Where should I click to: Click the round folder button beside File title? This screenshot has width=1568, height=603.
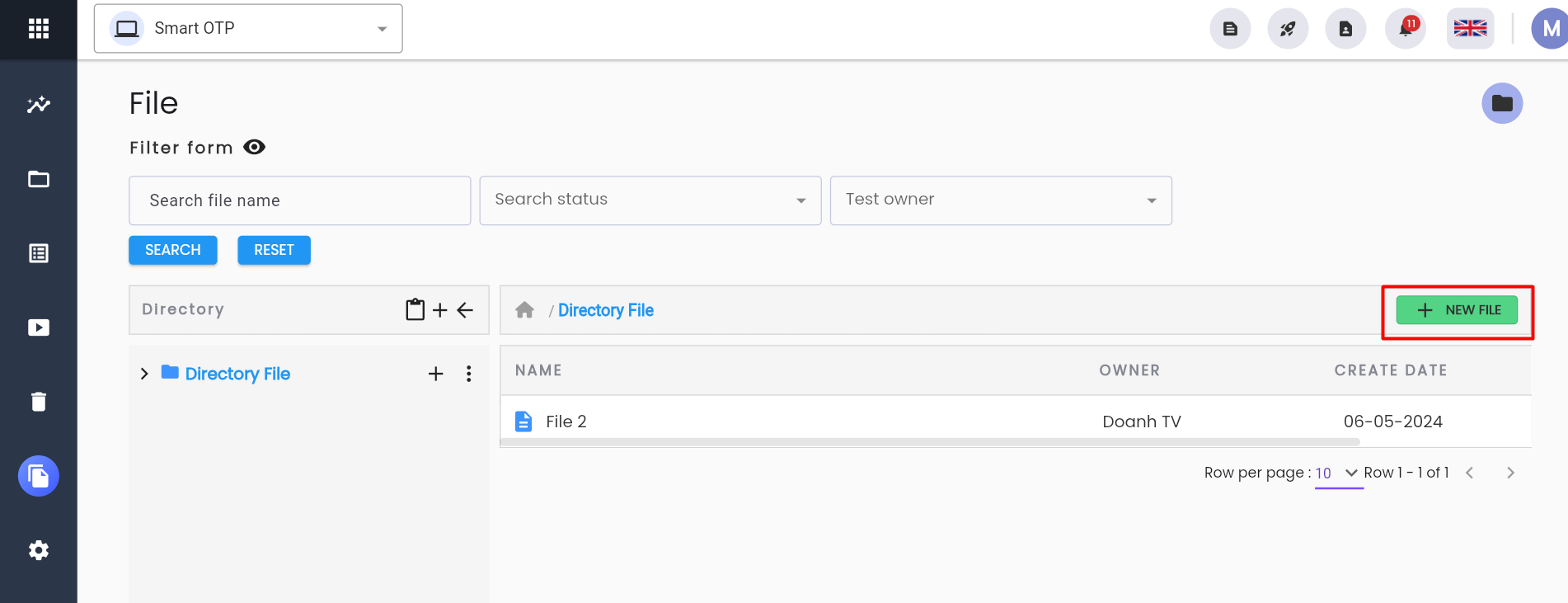[1502, 103]
